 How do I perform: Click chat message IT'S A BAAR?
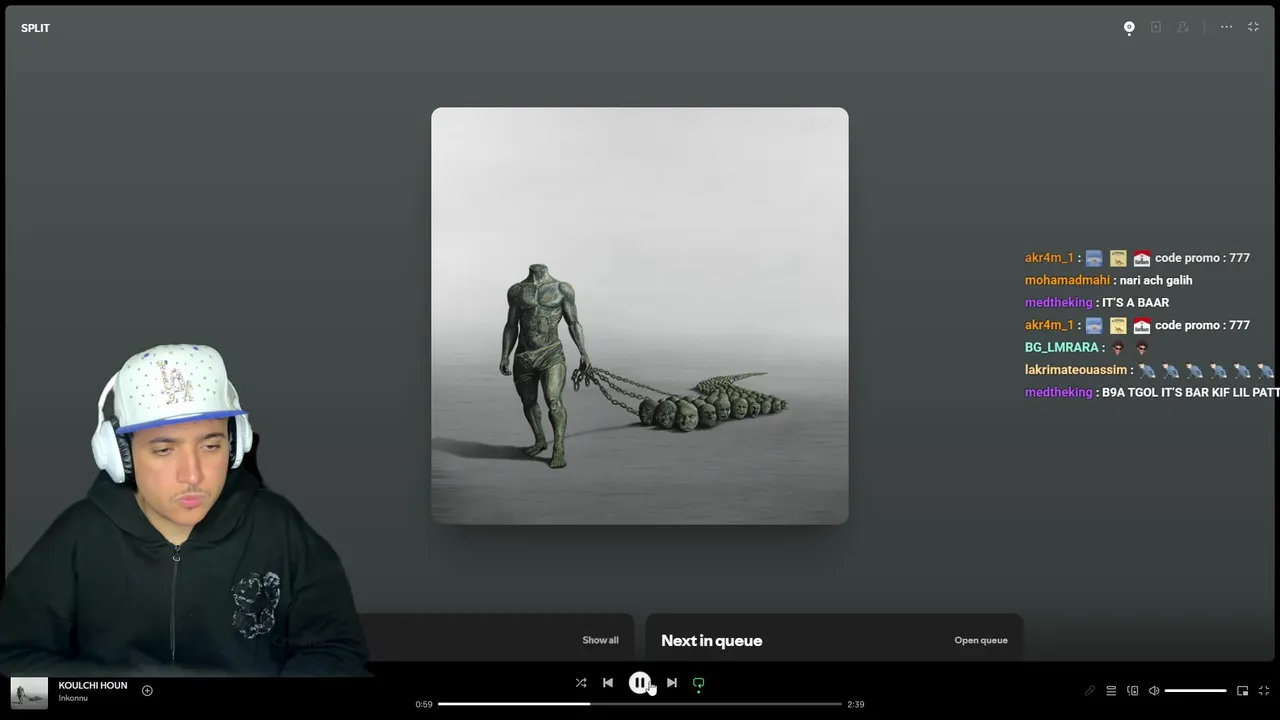tap(1135, 302)
